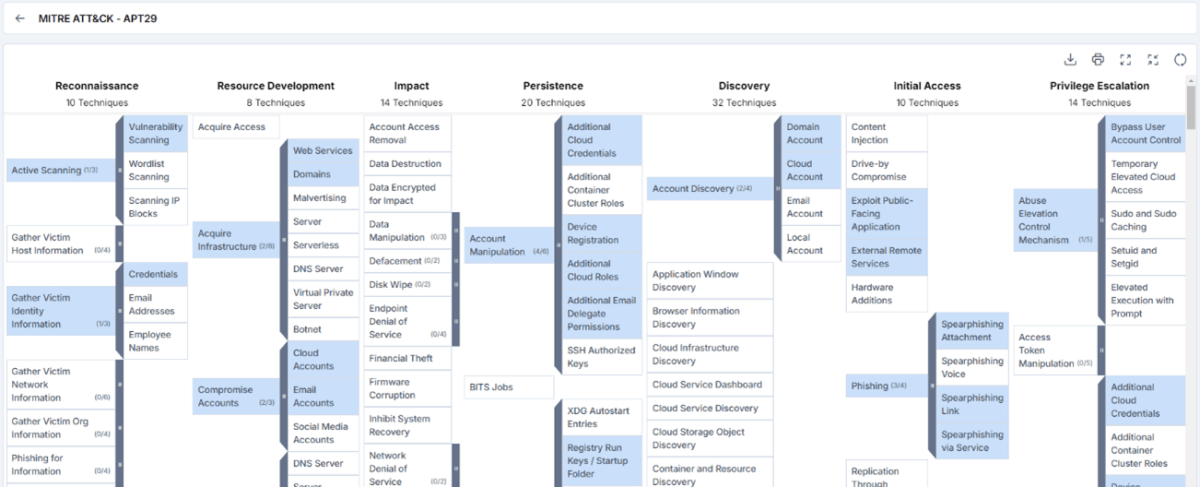The width and height of the screenshot is (1200, 487).
Task: Click the circular refresh icon
Action: click(1180, 59)
